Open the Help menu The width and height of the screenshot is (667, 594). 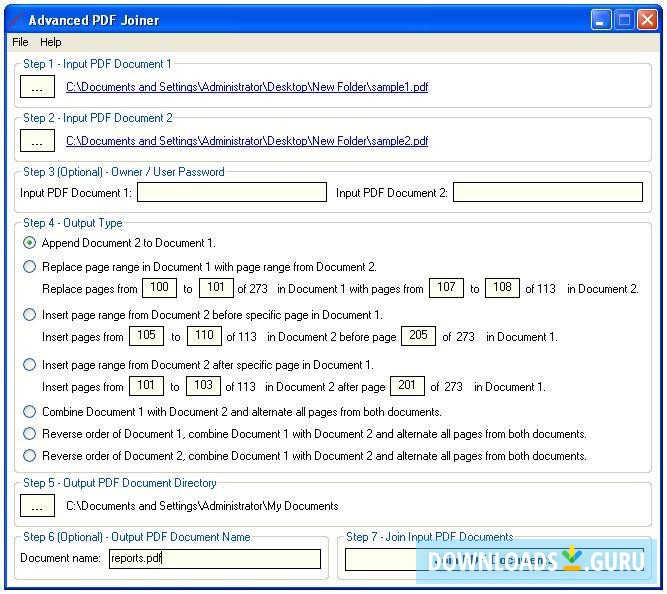point(51,42)
